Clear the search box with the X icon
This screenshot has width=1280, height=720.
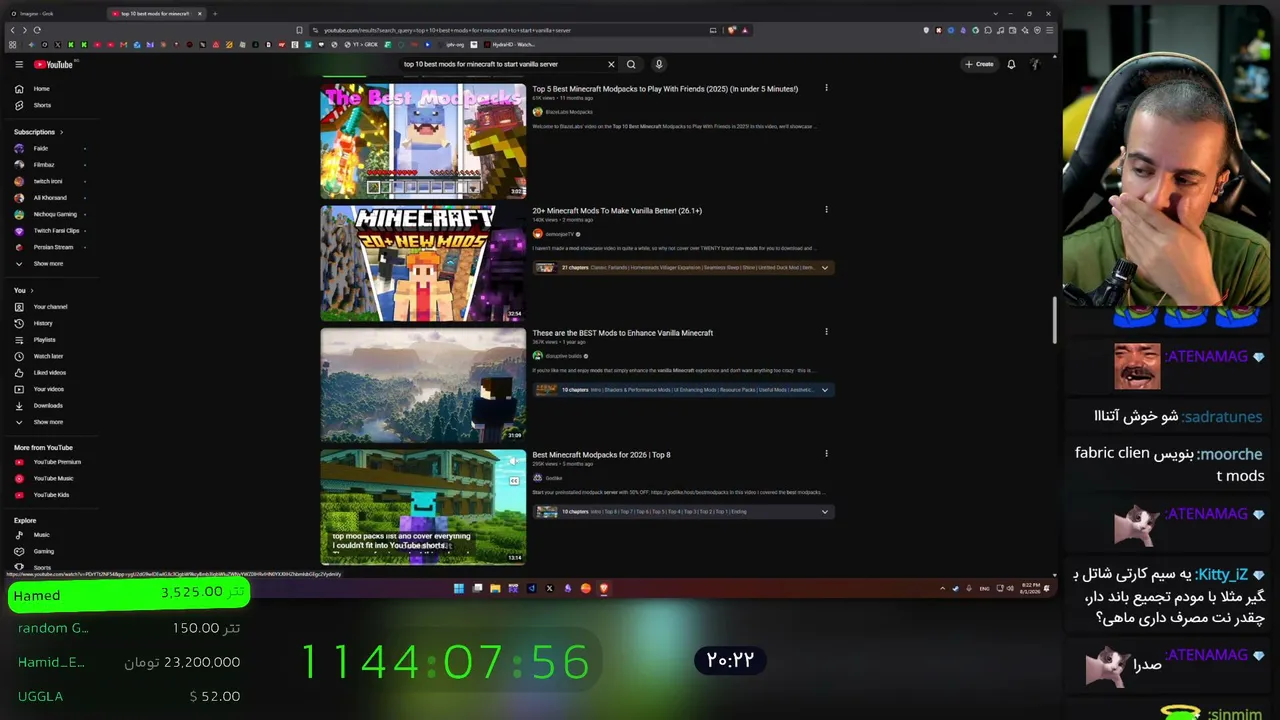611,64
